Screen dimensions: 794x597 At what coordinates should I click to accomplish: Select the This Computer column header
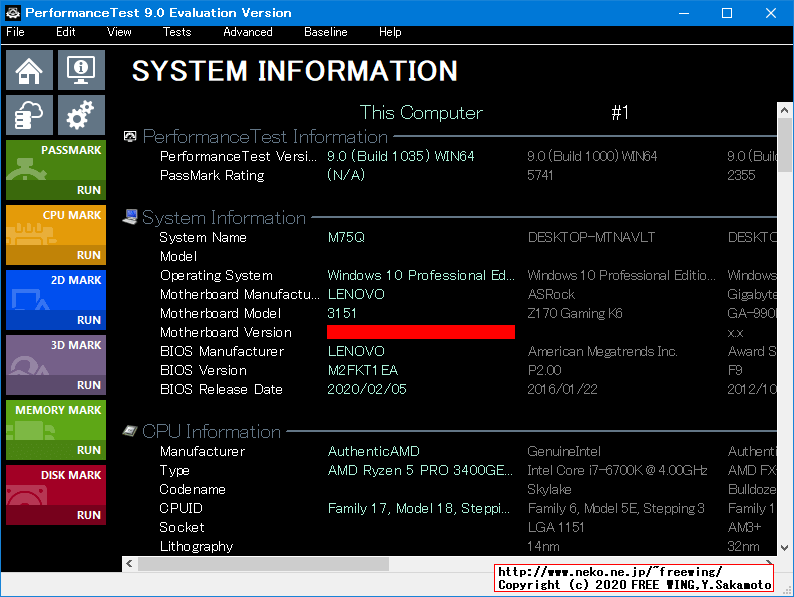pos(421,112)
